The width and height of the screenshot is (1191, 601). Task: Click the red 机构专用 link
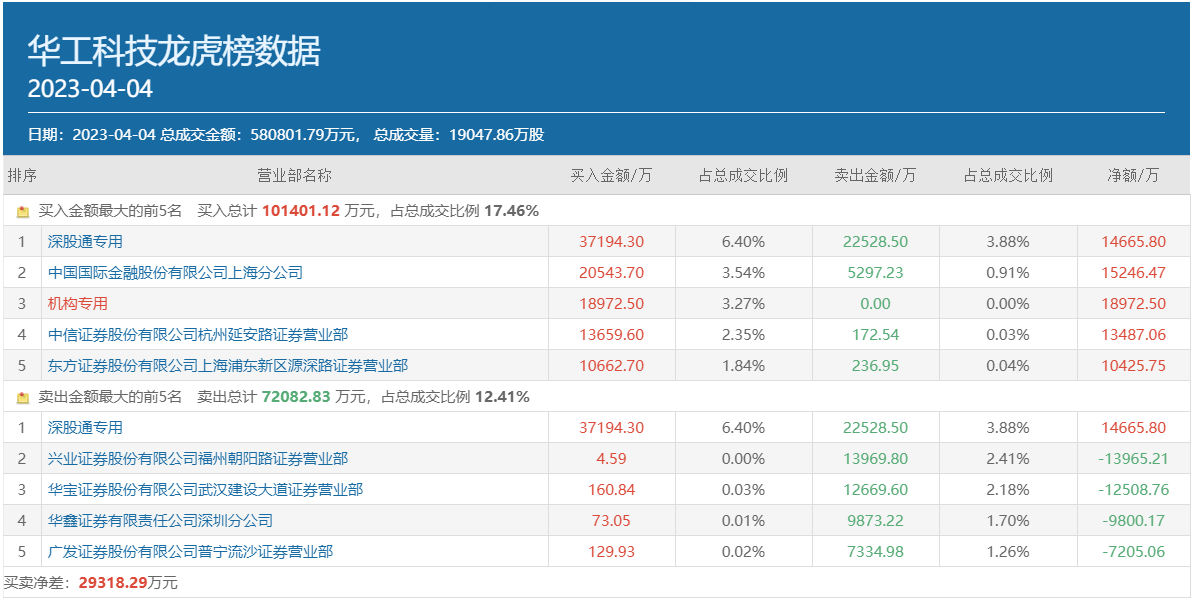[x=77, y=304]
